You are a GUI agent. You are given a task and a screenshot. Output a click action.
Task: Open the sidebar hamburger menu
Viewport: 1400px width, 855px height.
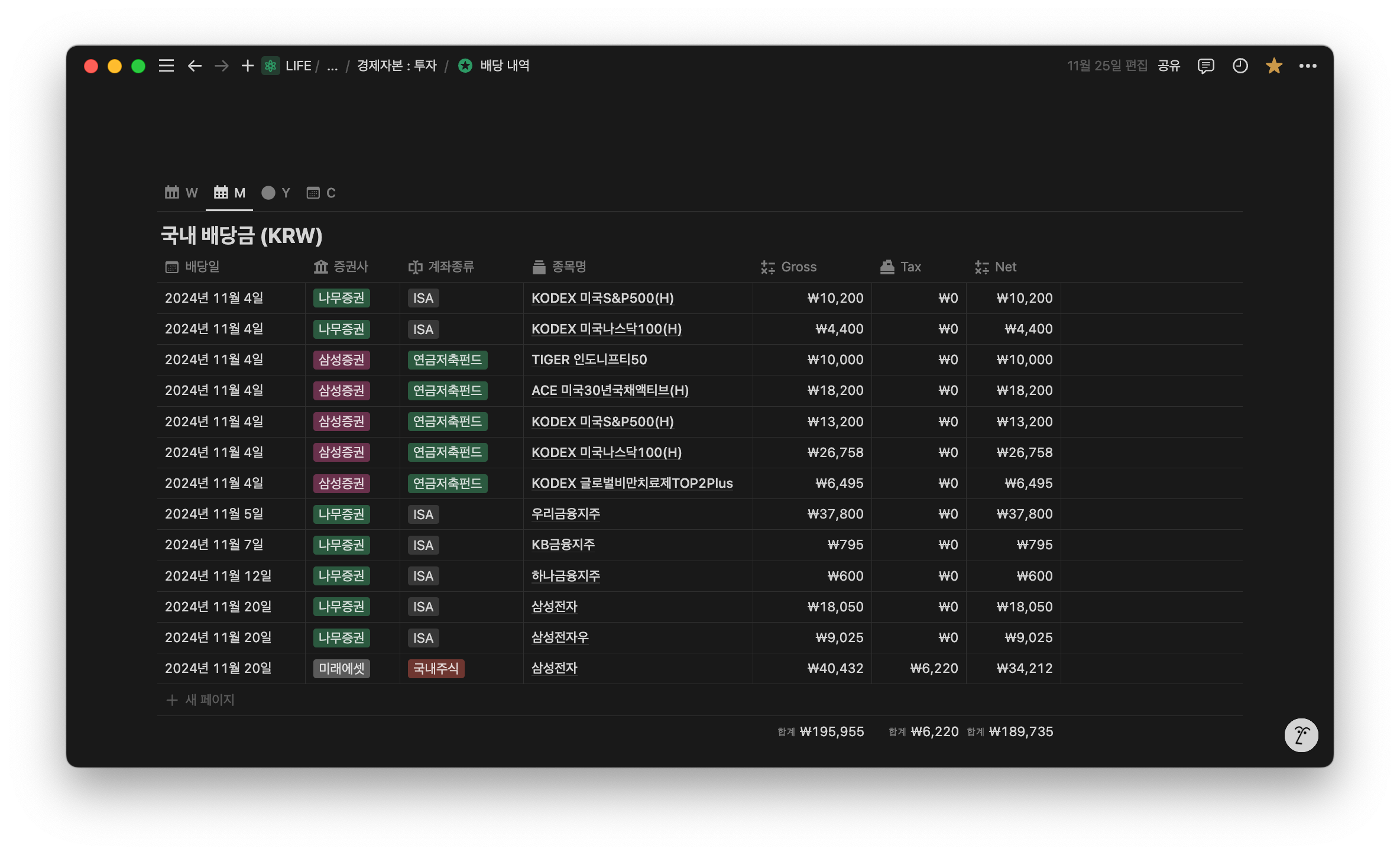click(x=166, y=66)
